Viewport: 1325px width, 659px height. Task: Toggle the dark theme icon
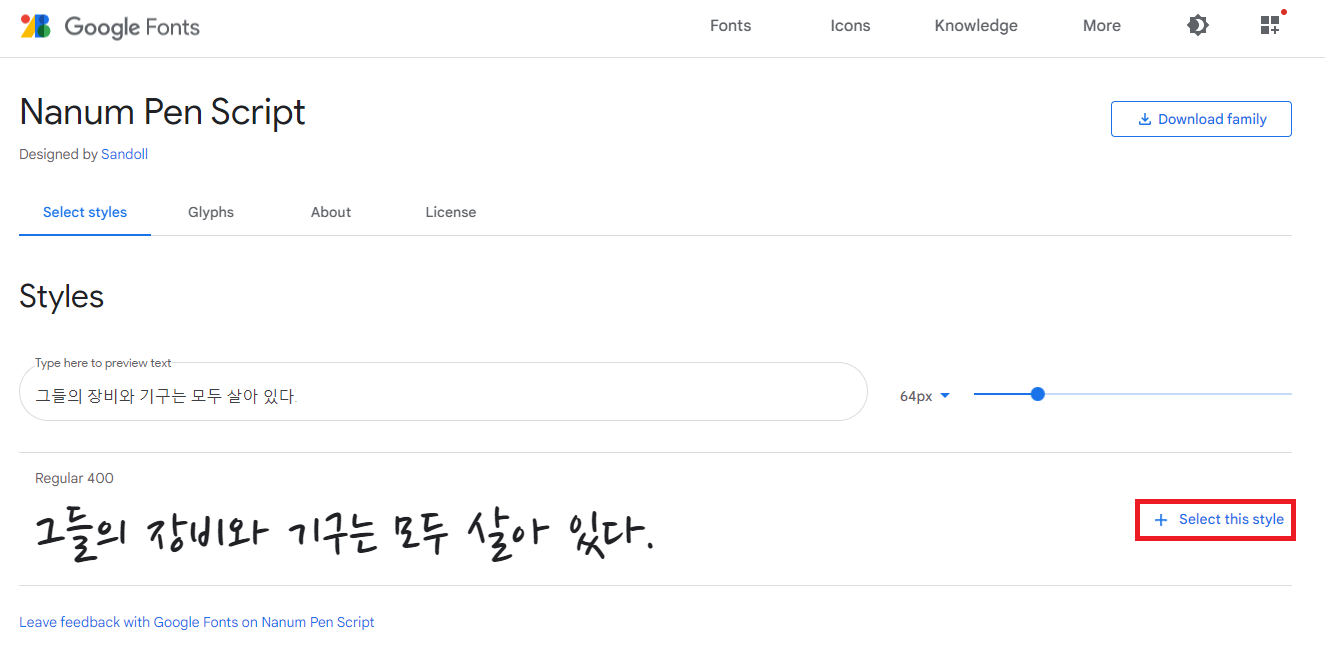coord(1198,26)
